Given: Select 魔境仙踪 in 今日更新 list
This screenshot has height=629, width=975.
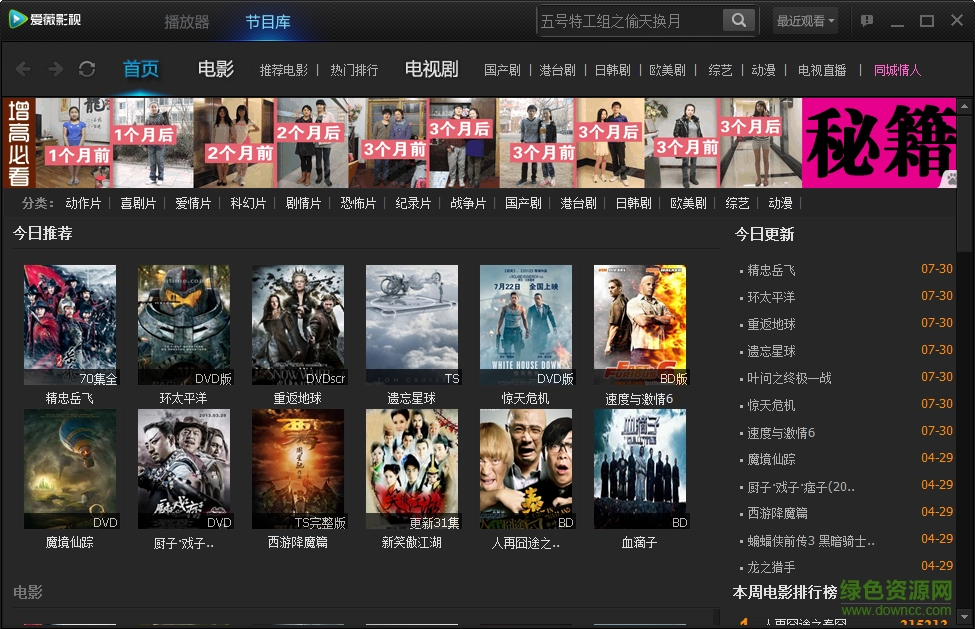Looking at the screenshot, I should (771, 459).
